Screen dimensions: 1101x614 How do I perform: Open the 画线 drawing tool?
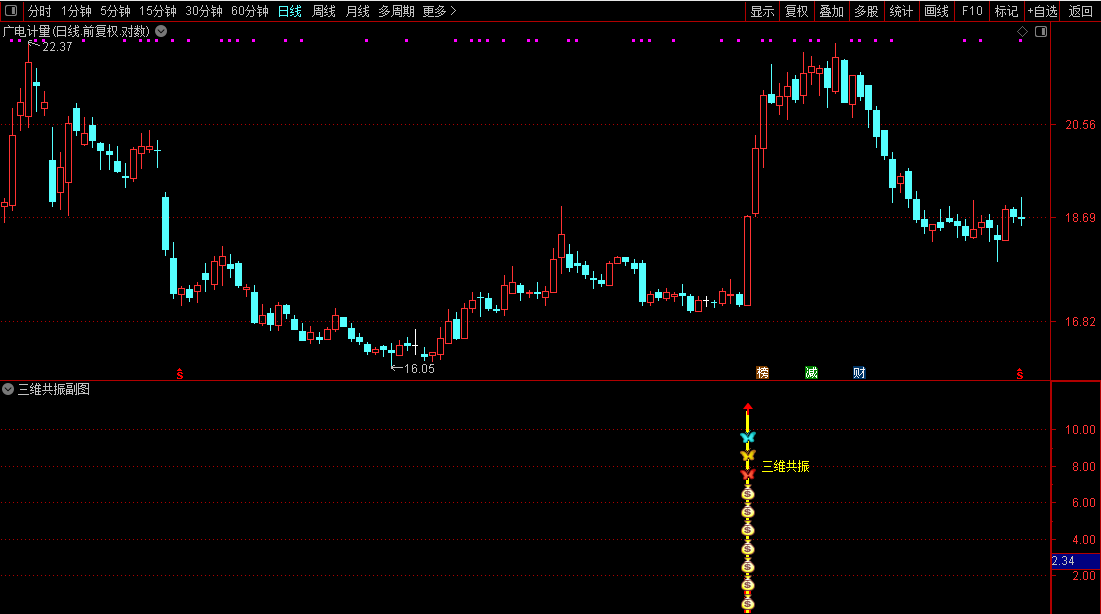(x=936, y=11)
